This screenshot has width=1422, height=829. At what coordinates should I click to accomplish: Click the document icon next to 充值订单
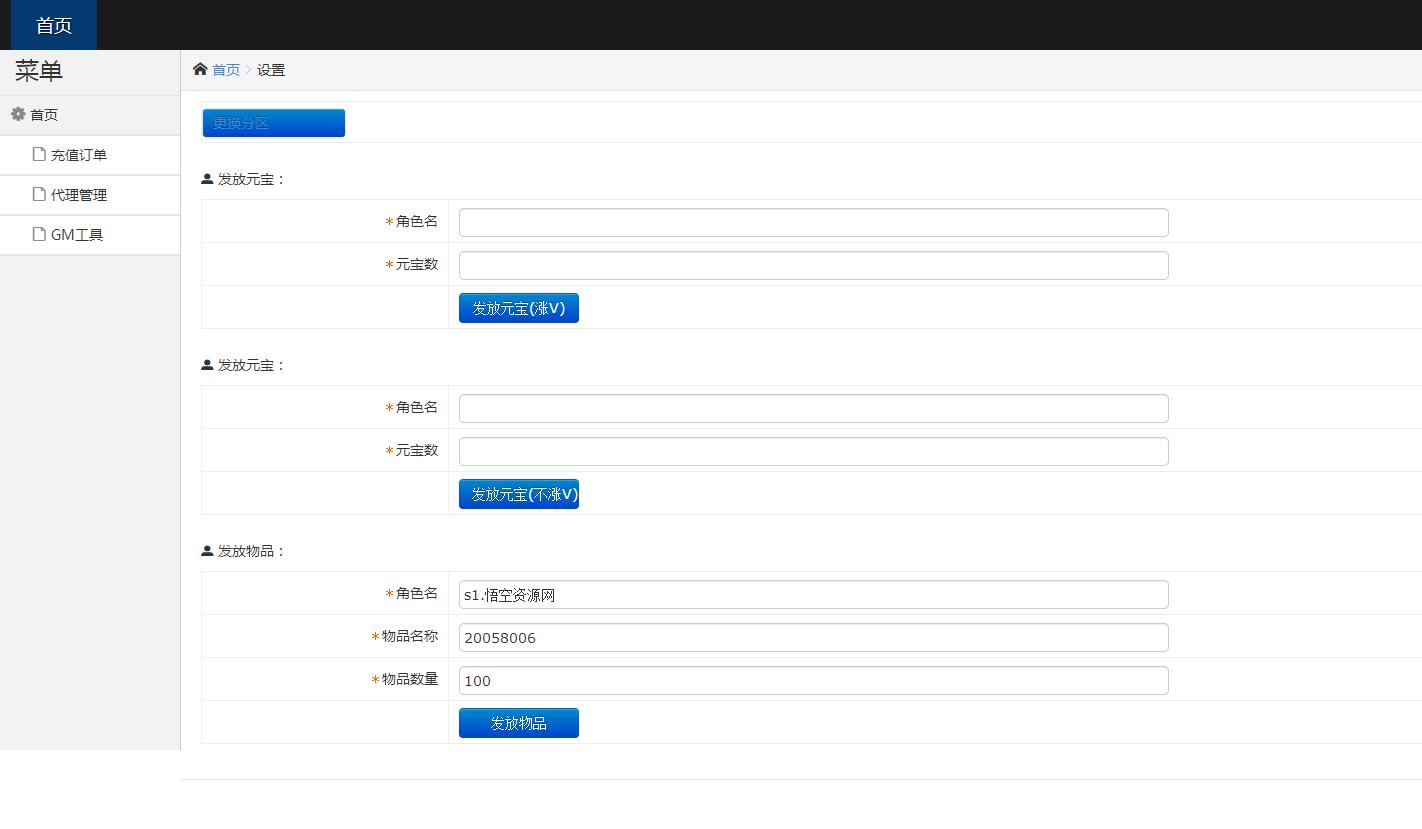(x=39, y=154)
